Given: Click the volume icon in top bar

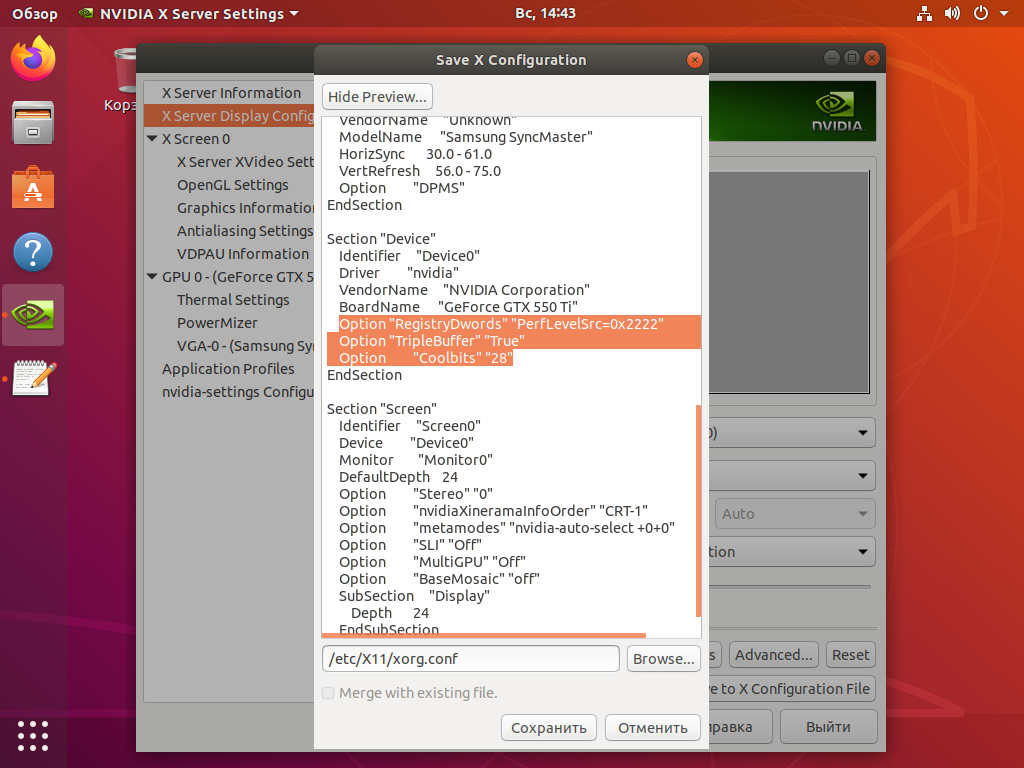Looking at the screenshot, I should point(952,13).
